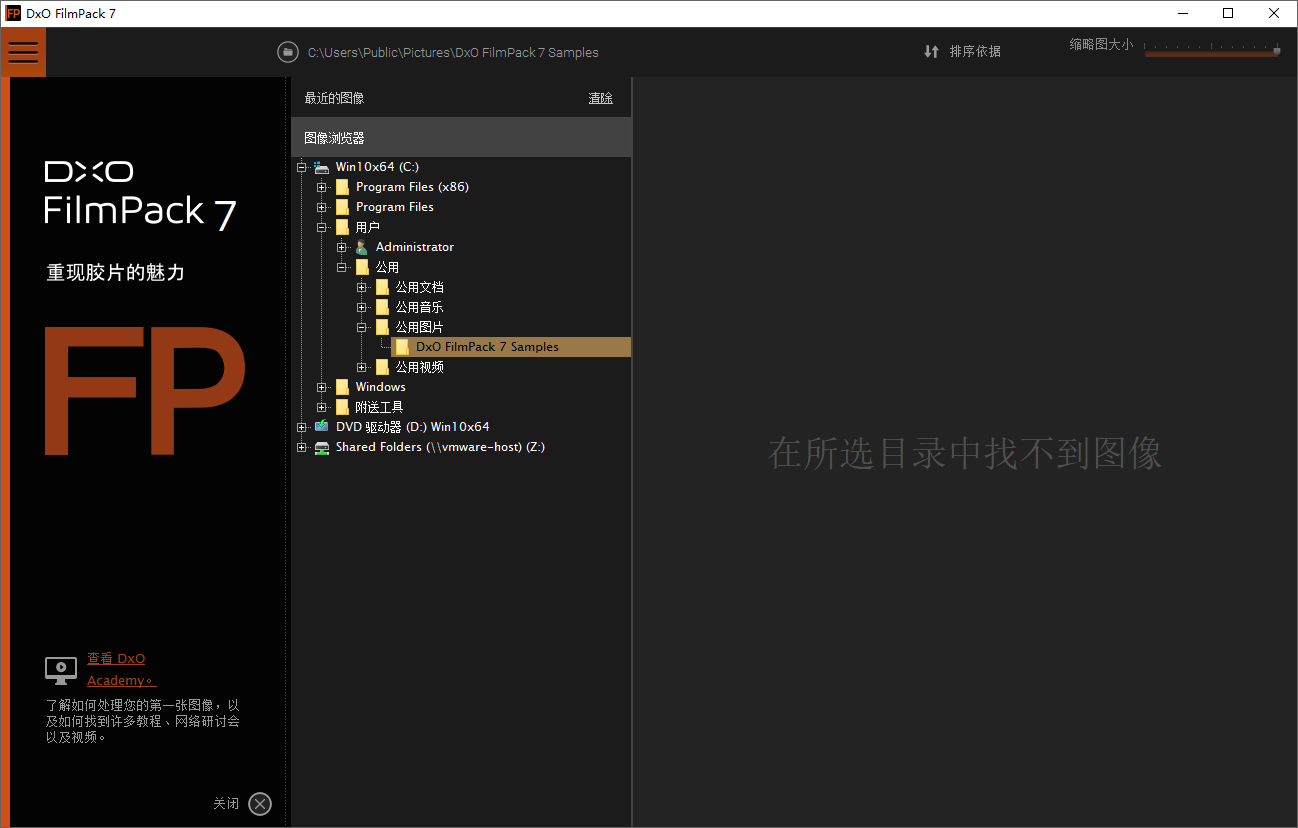Collapse the 用户 folder node
Viewport: 1298px width, 828px height.
coord(321,227)
